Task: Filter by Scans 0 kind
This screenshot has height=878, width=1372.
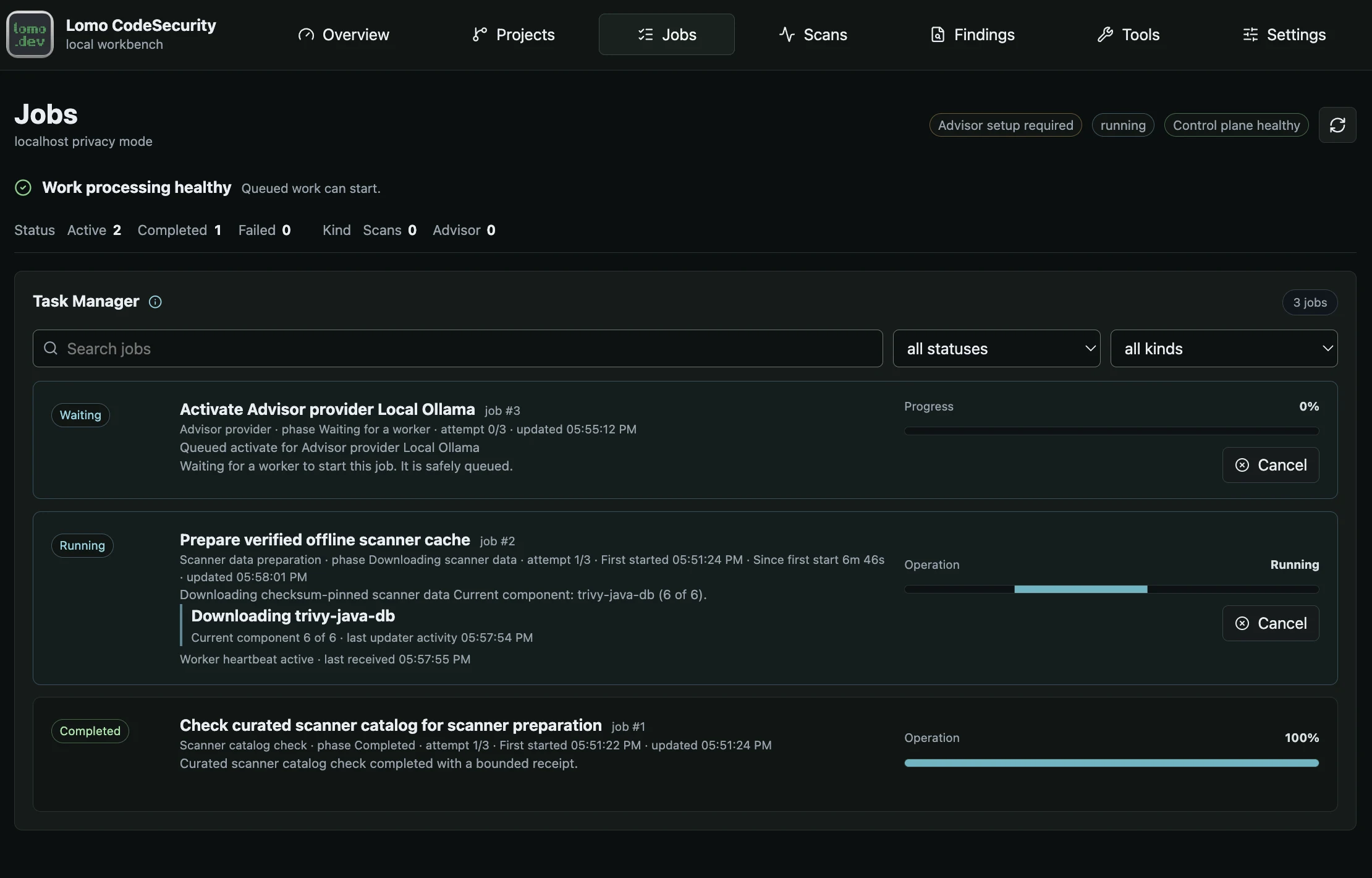Action: coord(389,230)
